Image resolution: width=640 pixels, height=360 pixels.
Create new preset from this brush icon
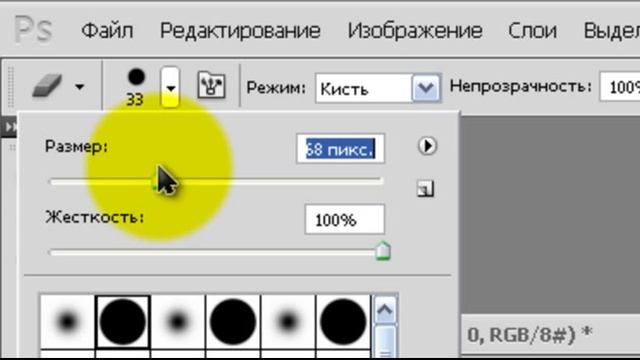coord(425,189)
